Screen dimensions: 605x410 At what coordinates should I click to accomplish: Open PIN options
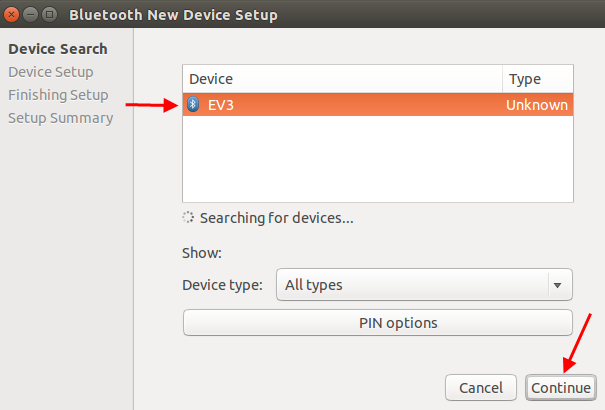pyautogui.click(x=378, y=322)
